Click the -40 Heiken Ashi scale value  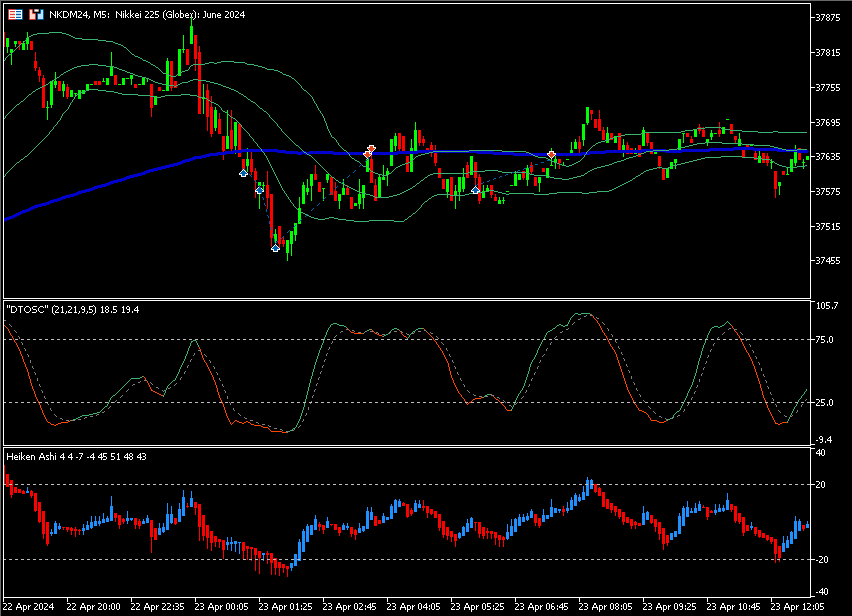[x=823, y=592]
